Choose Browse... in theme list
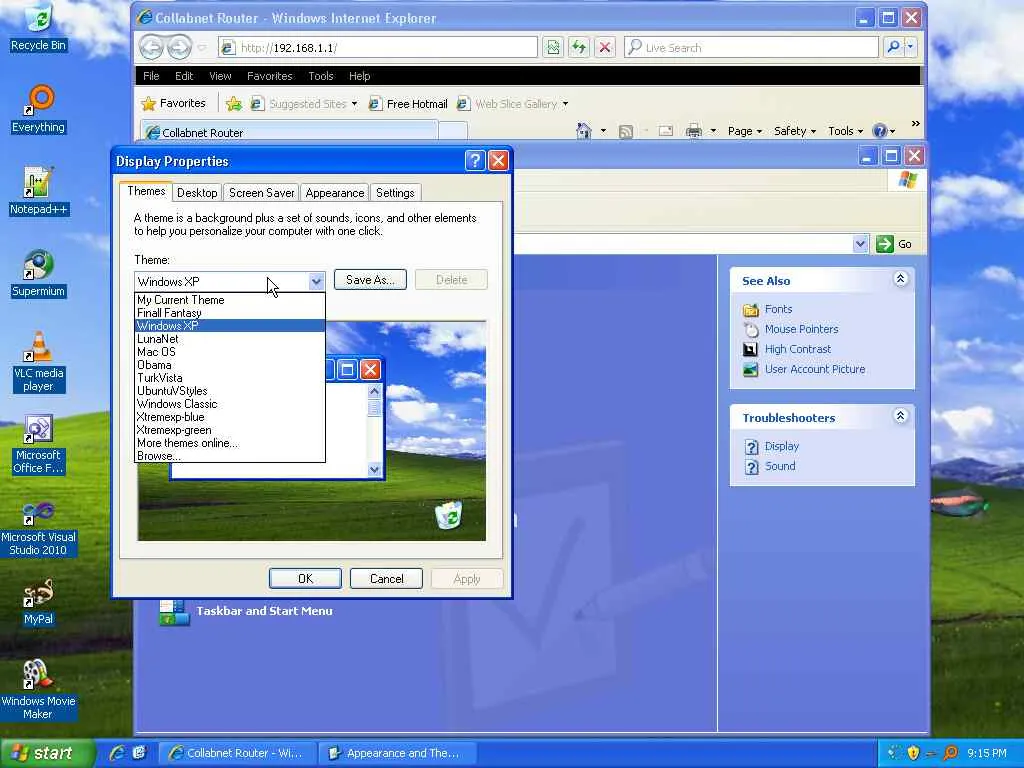The height and width of the screenshot is (768, 1024). tap(230, 456)
